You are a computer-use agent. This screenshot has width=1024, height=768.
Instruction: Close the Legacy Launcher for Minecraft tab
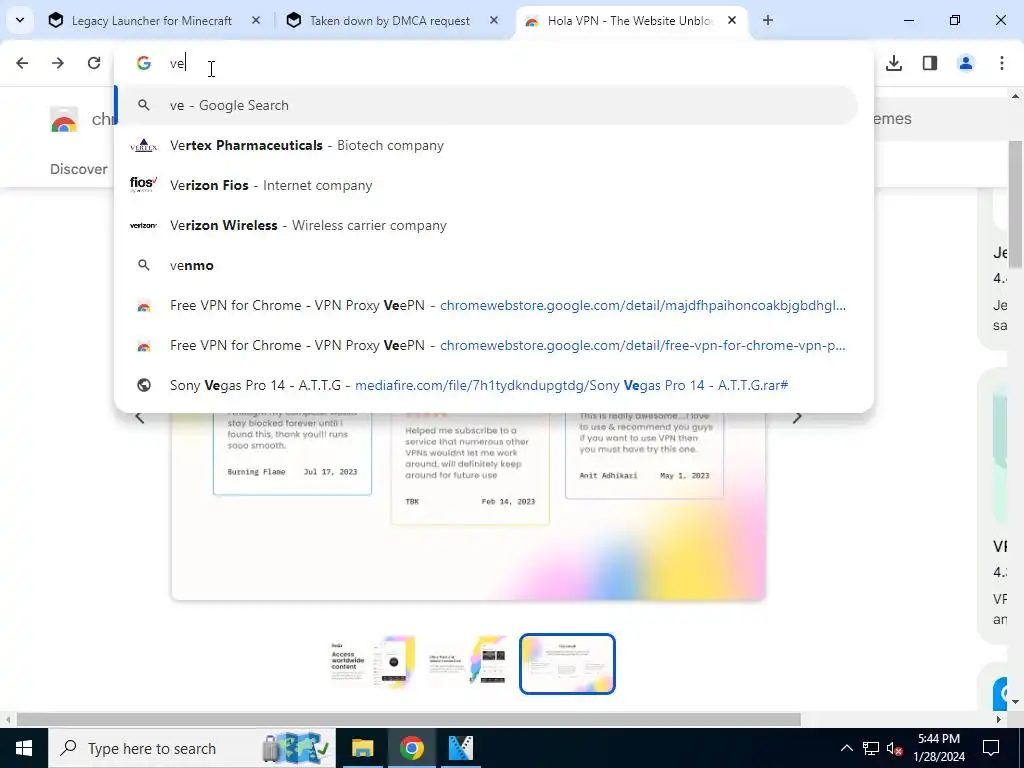(x=256, y=21)
